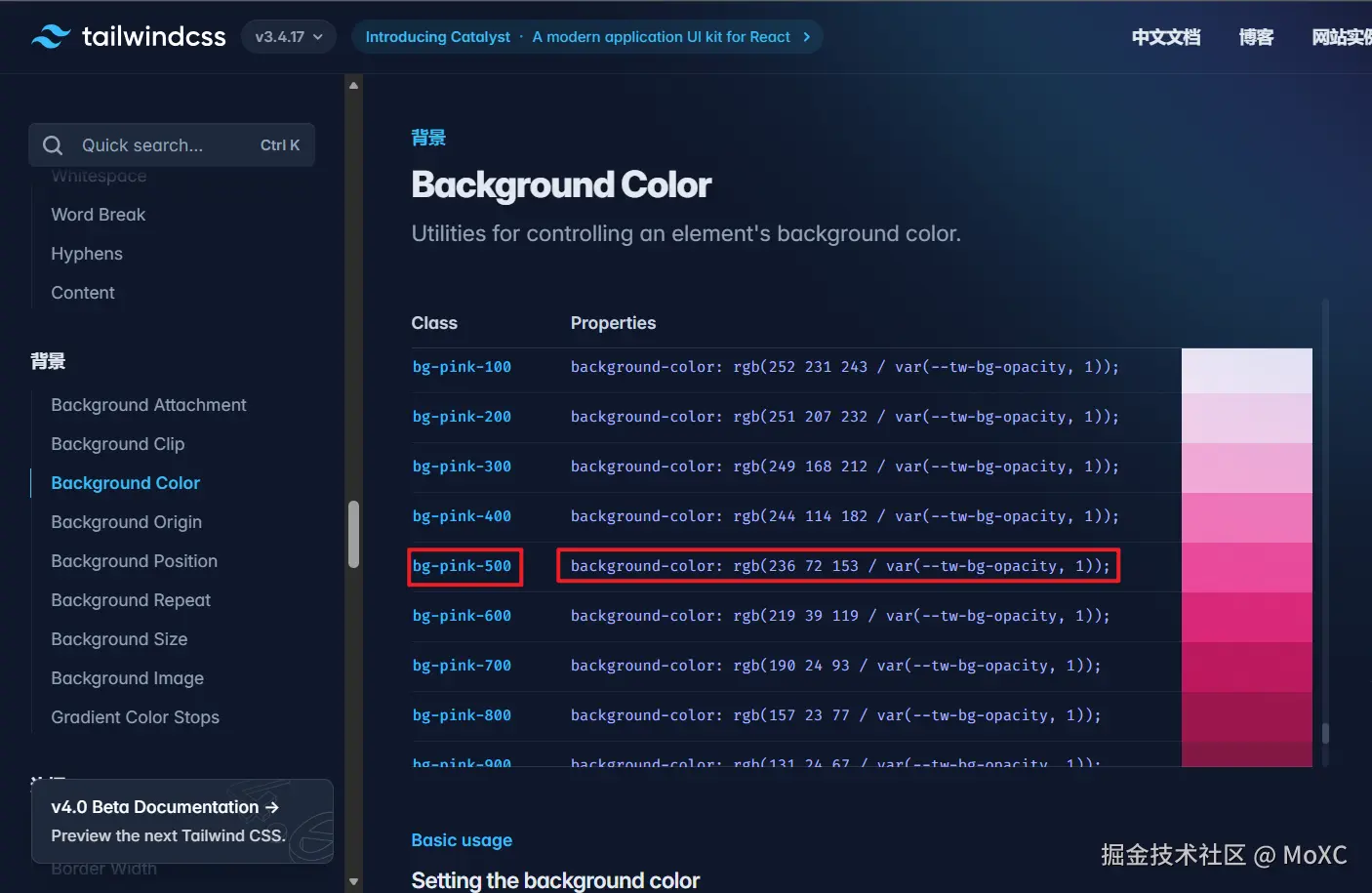Viewport: 1372px width, 893px height.
Task: Open Background Clip in sidebar
Action: pyautogui.click(x=118, y=444)
